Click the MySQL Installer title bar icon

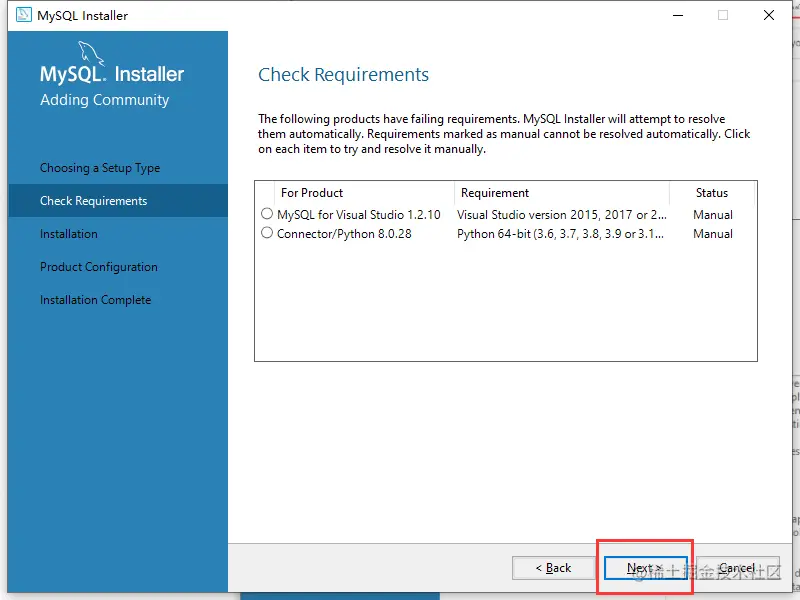click(x=23, y=15)
